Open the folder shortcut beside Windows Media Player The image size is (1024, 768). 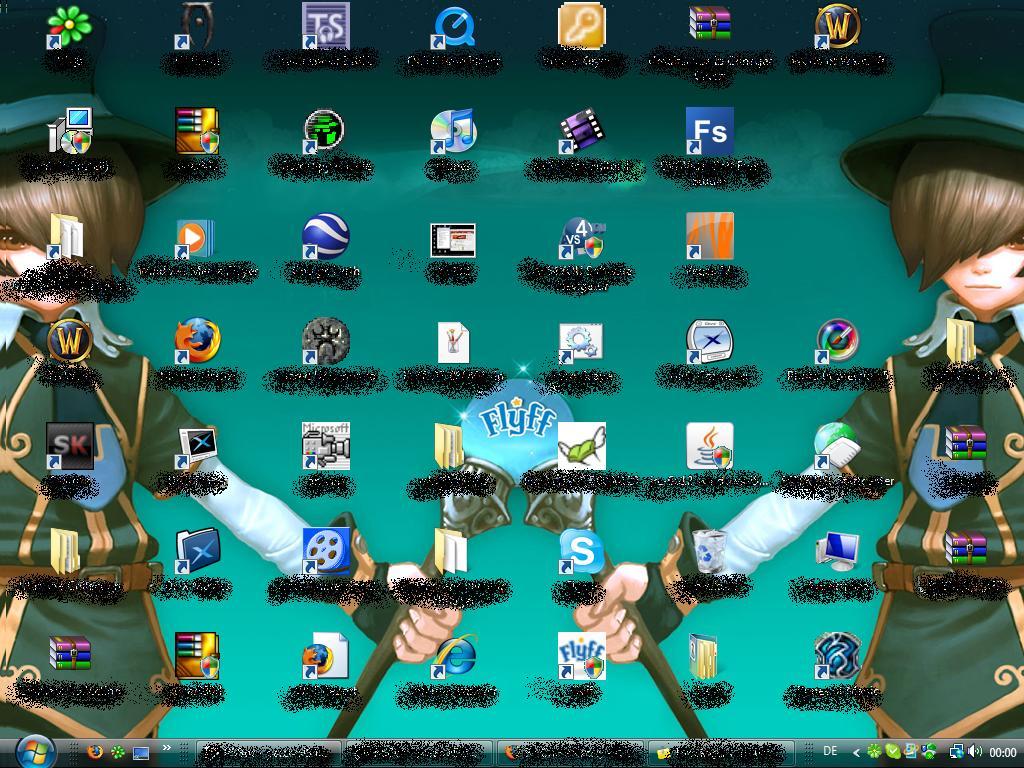[67, 236]
